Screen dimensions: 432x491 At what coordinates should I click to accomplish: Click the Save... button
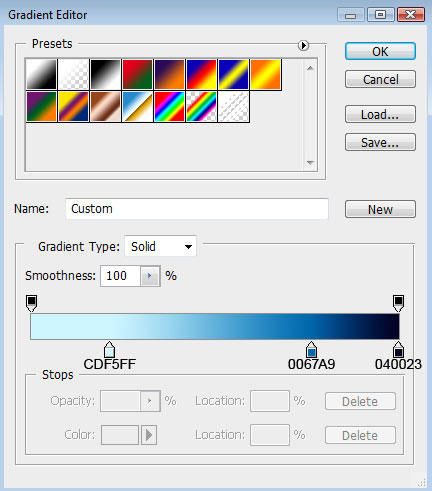[x=380, y=142]
